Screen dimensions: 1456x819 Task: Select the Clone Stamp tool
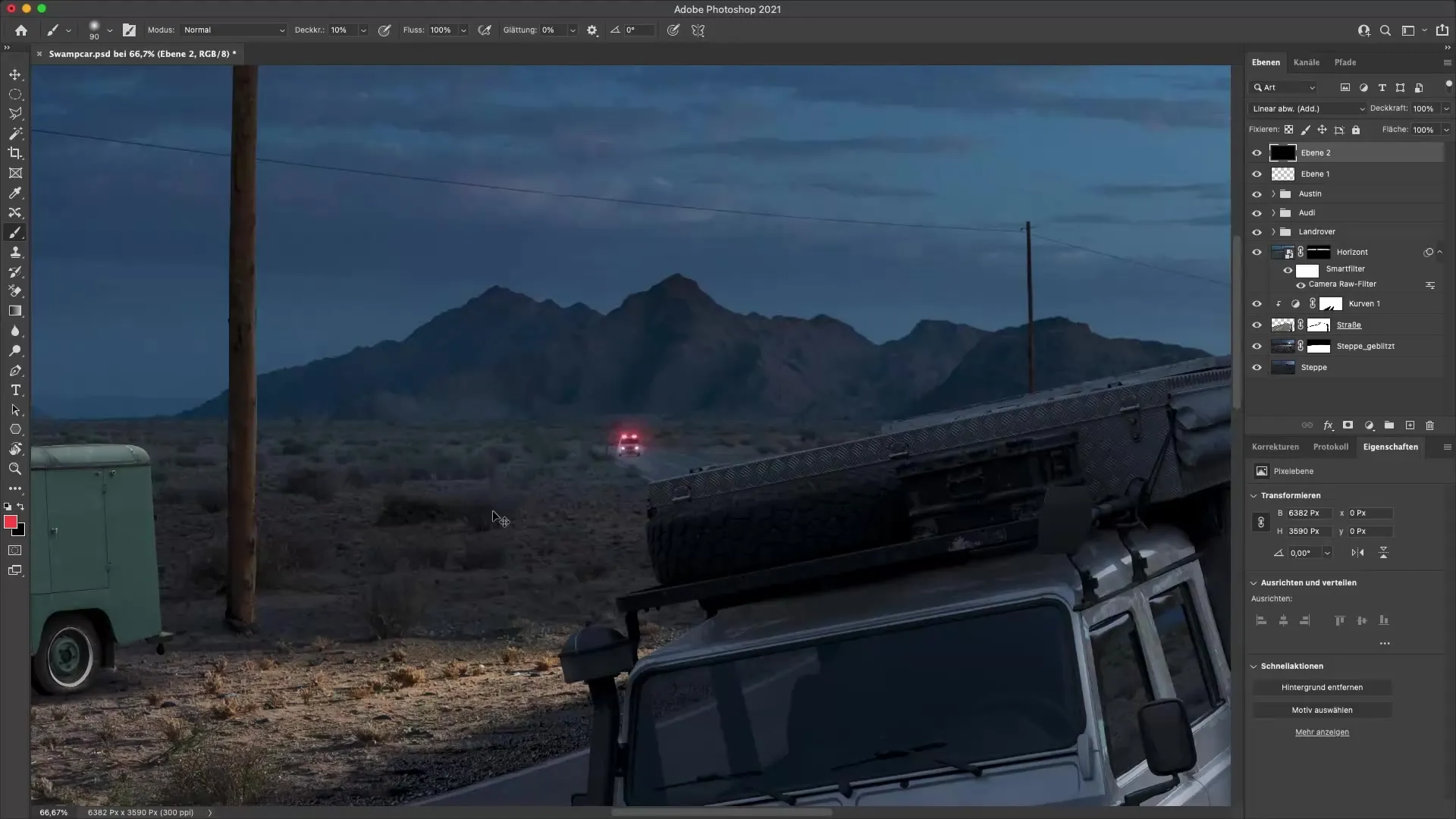15,253
